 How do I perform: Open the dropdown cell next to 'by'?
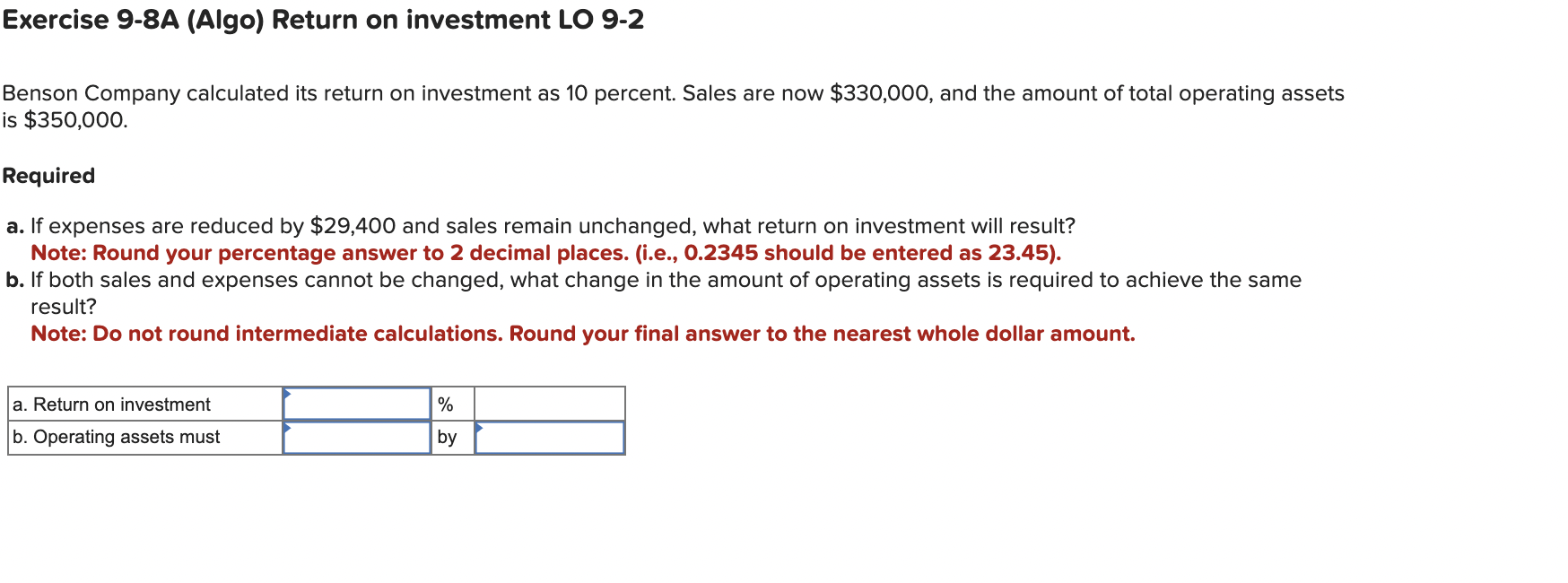point(549,438)
